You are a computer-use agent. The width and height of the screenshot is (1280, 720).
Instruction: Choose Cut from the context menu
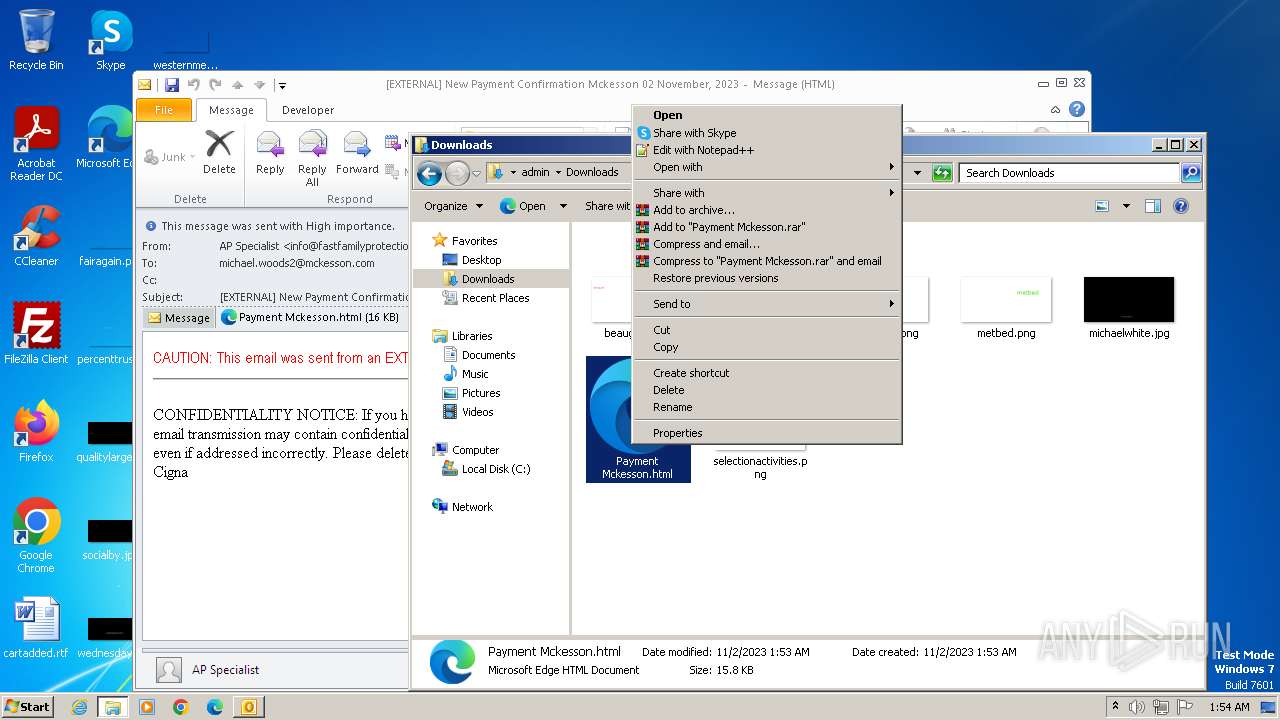767,330
